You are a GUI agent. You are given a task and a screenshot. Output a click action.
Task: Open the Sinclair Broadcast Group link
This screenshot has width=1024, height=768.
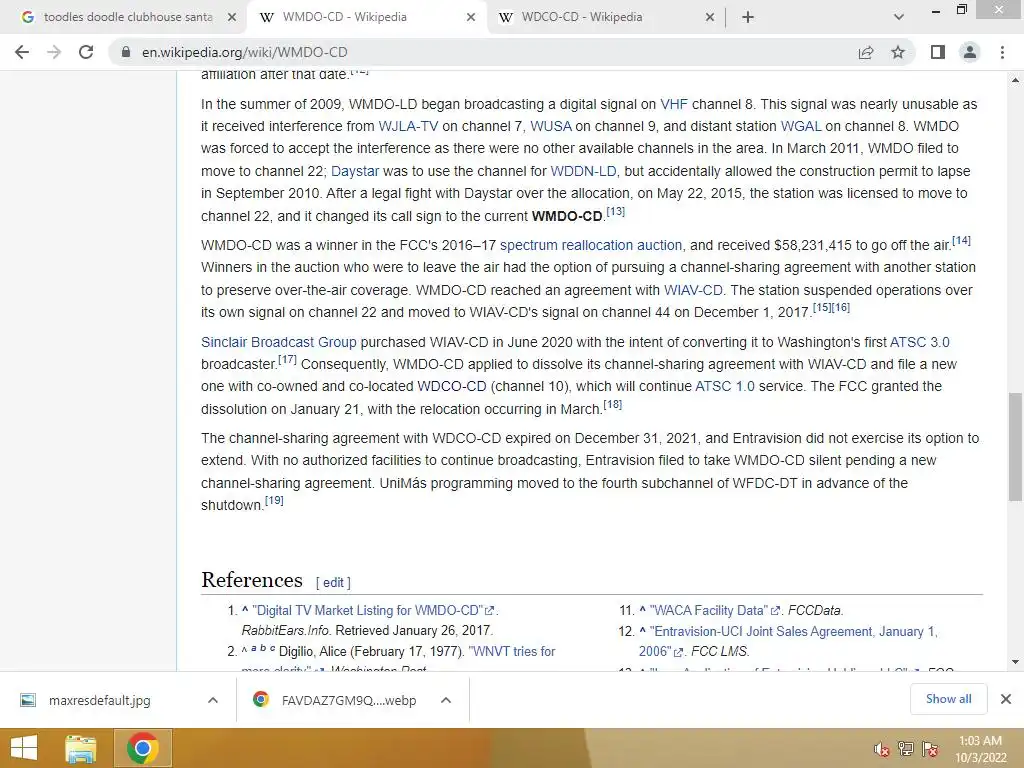279,342
